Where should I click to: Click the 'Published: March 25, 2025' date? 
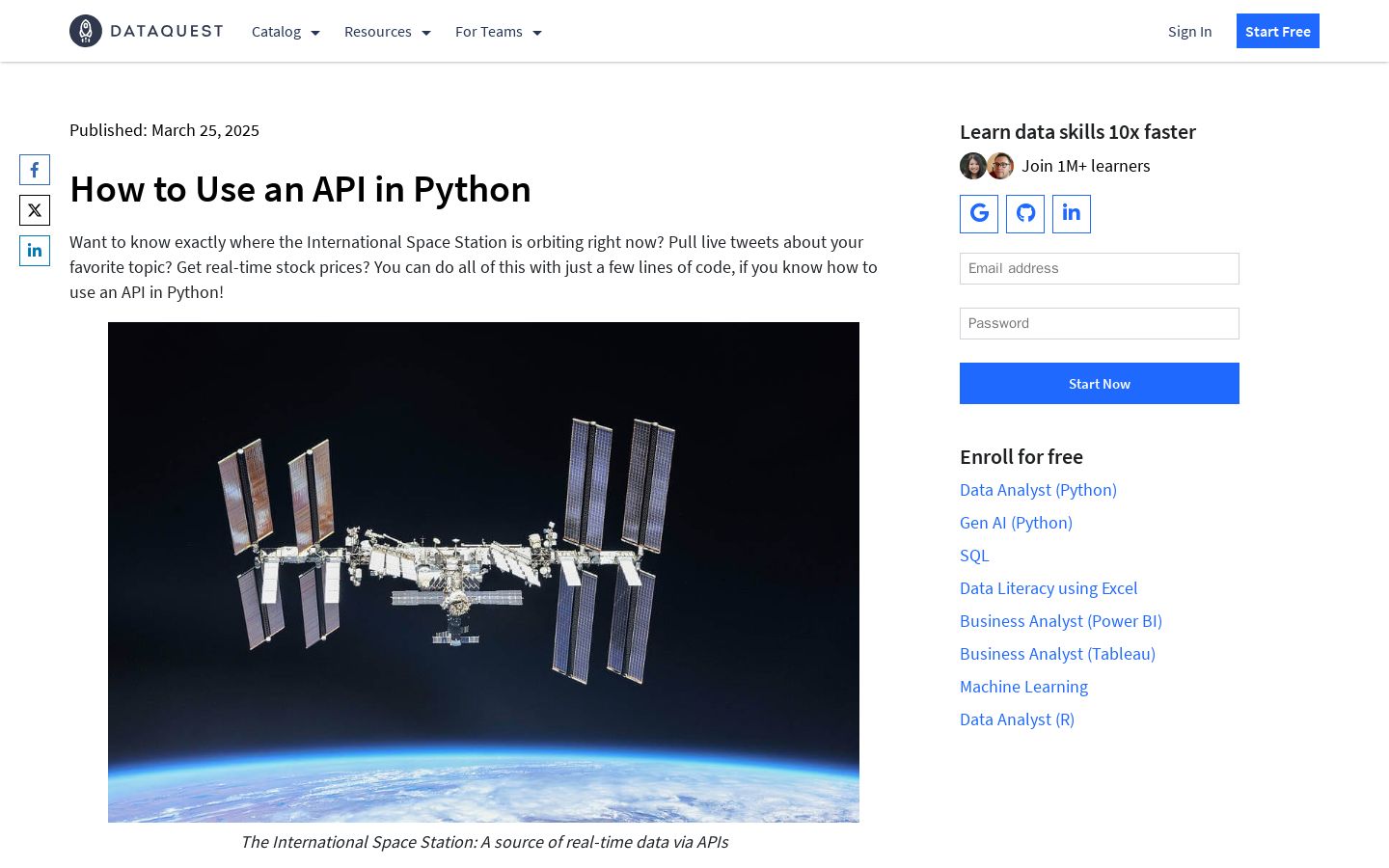click(164, 130)
